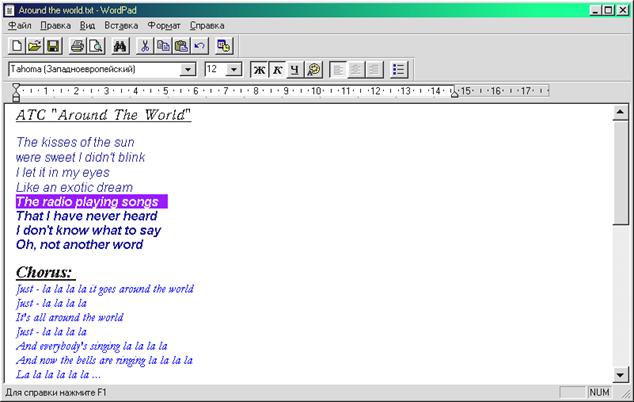The image size is (634, 402).
Task: Toggle italic formatting (К button)
Action: tap(277, 70)
